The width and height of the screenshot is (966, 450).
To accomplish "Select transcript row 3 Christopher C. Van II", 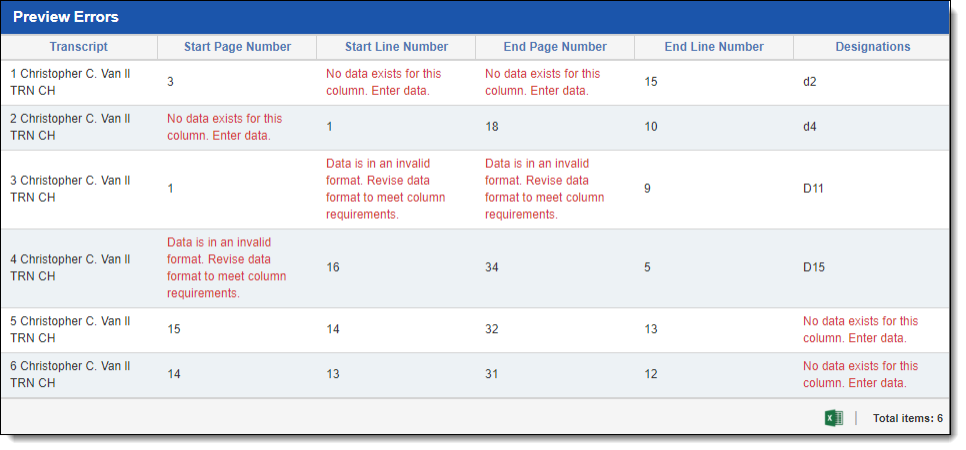I will coord(70,189).
